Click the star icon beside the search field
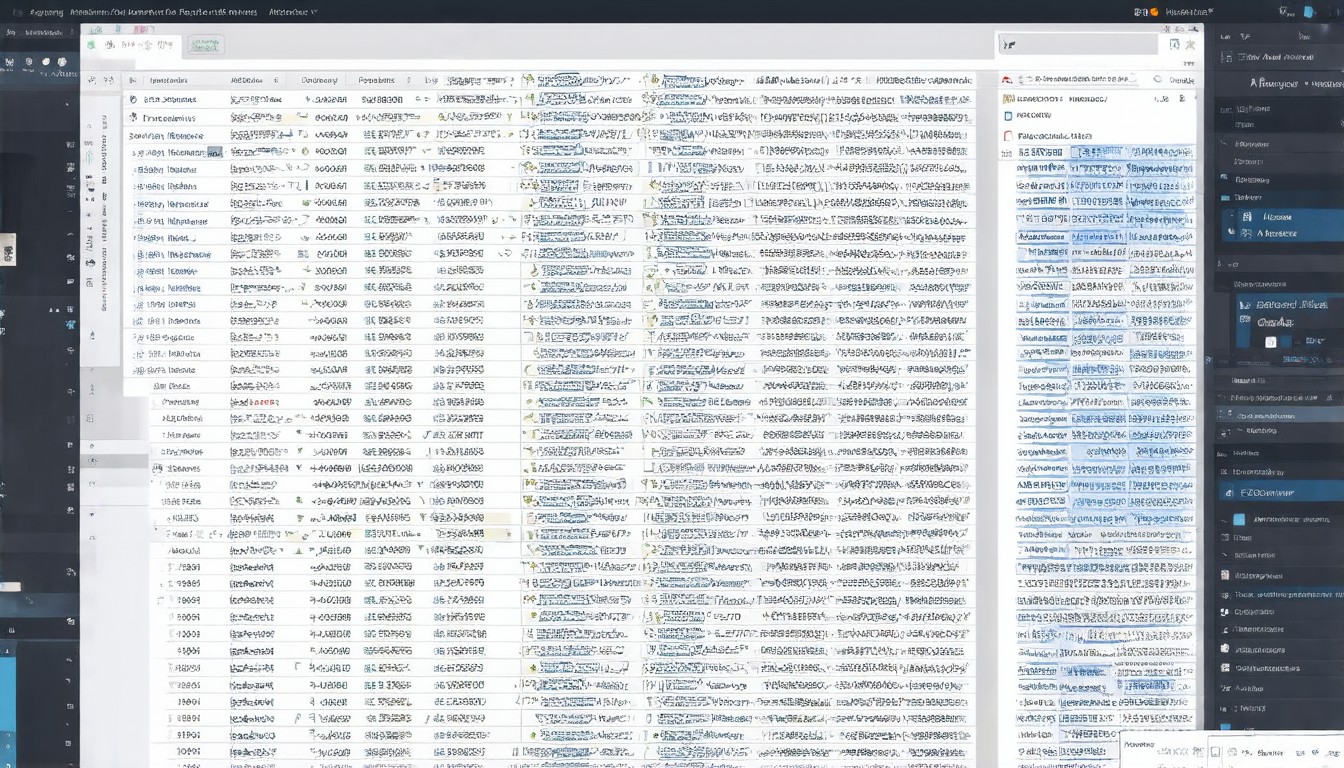Screen dimensions: 1344x768 point(1190,44)
